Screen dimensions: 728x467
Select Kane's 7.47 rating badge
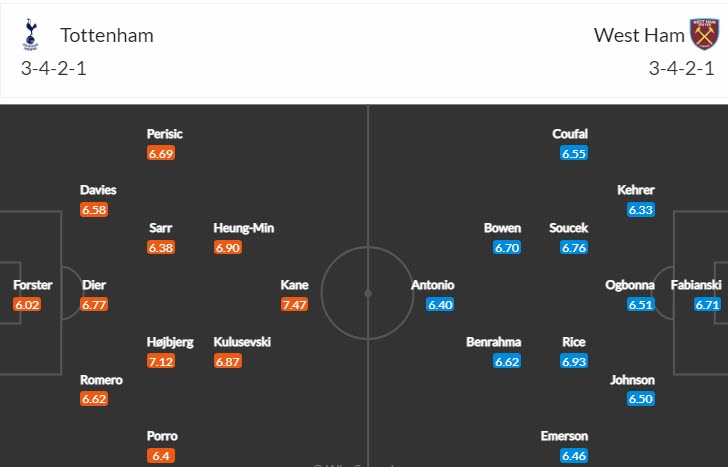(294, 304)
